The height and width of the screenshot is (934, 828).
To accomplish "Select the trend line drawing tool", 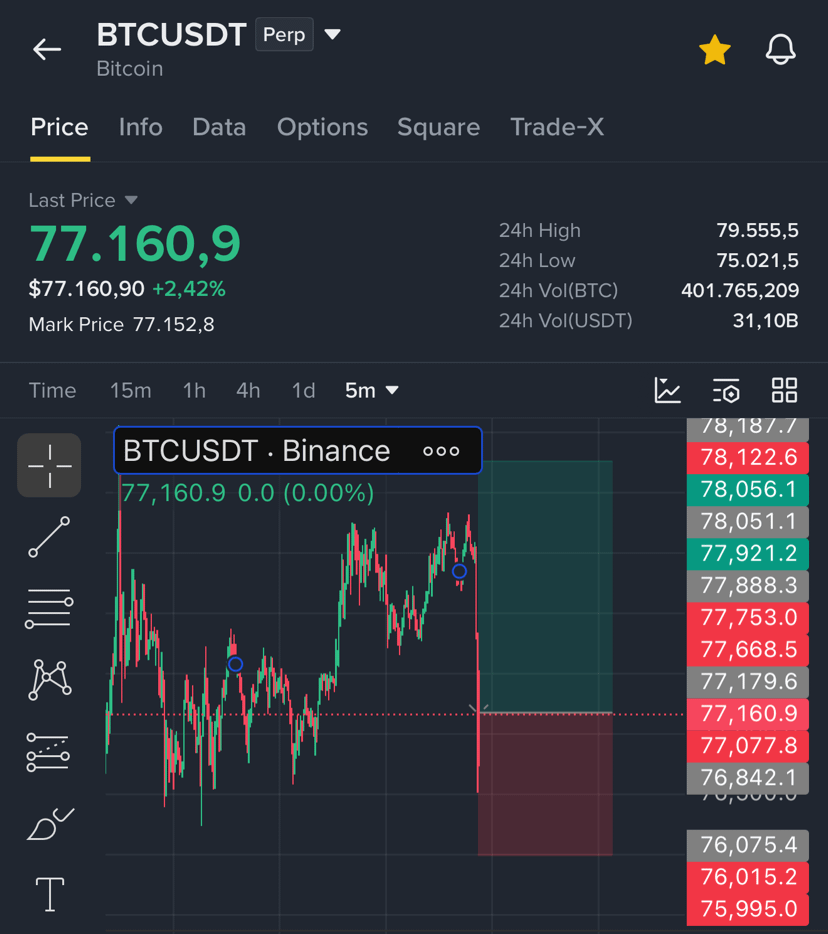I will 49,537.
